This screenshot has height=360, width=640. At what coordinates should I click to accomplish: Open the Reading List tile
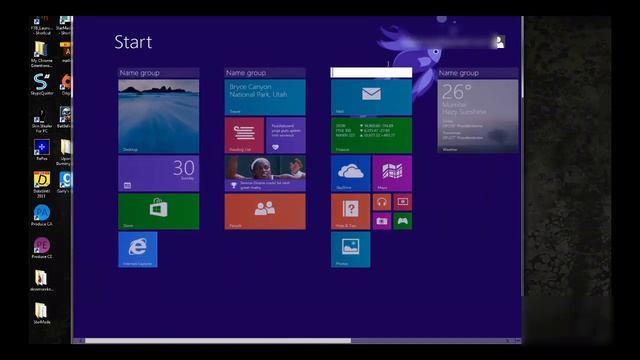click(x=244, y=136)
